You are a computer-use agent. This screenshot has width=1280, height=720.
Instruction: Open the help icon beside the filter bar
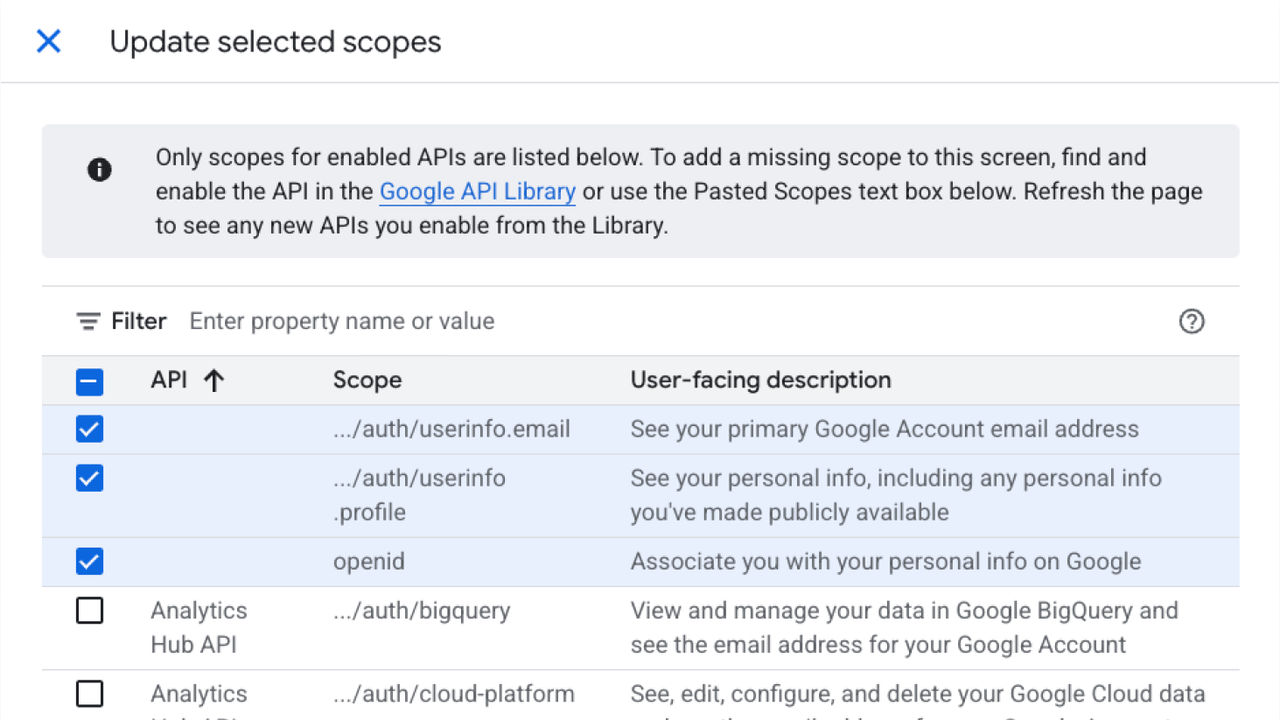(1191, 321)
